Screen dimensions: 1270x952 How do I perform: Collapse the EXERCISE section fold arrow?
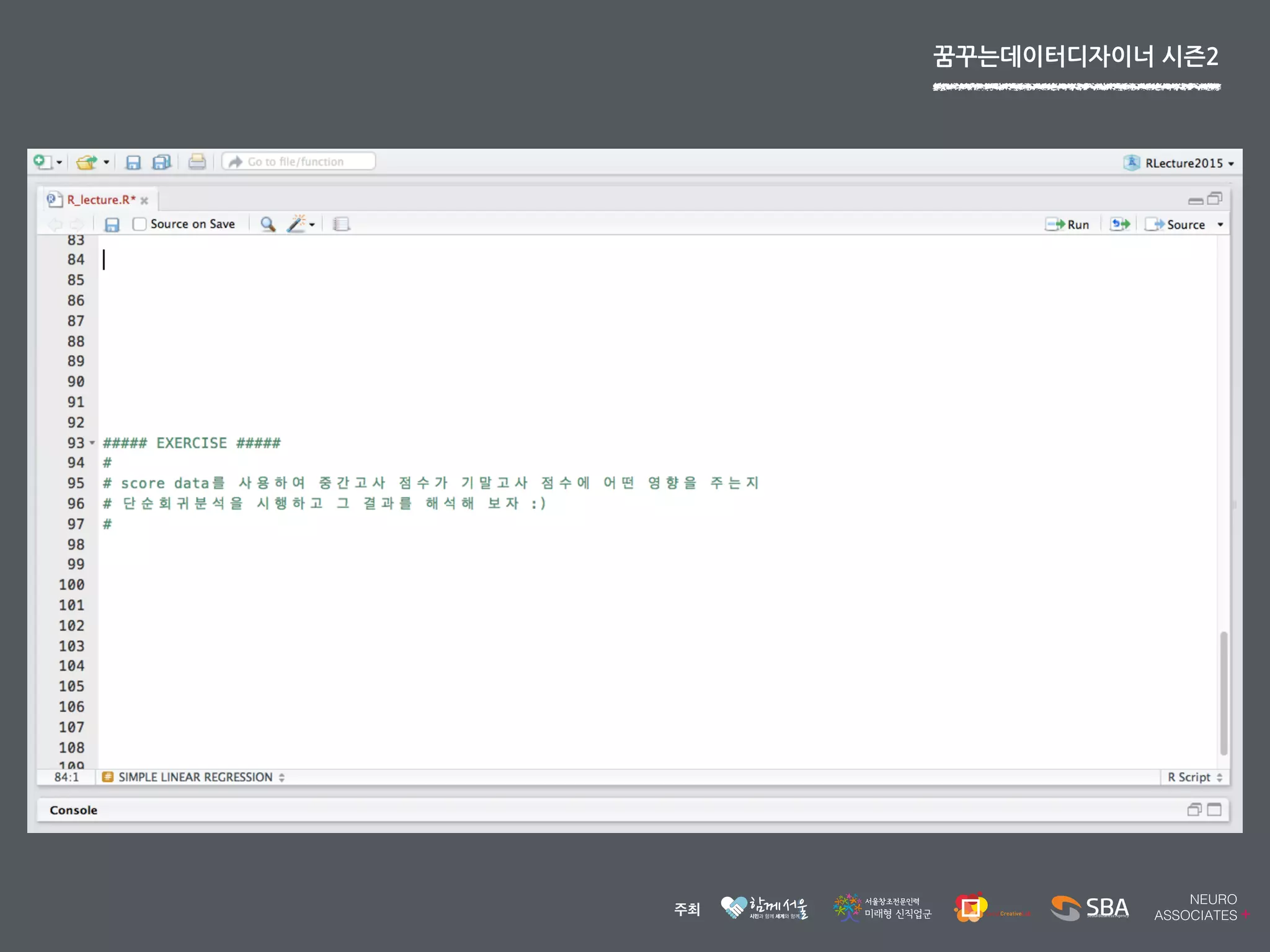[92, 443]
